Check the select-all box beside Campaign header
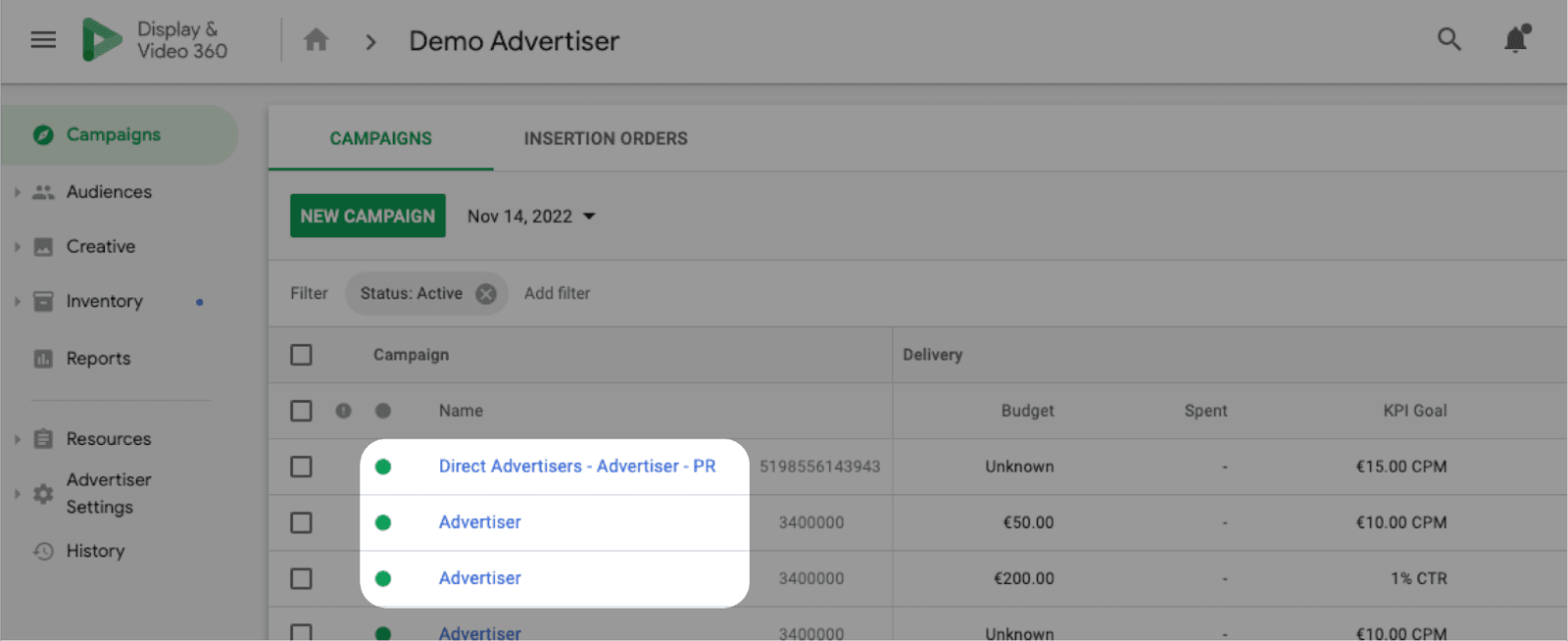The height and width of the screenshot is (641, 1568). pyautogui.click(x=301, y=355)
